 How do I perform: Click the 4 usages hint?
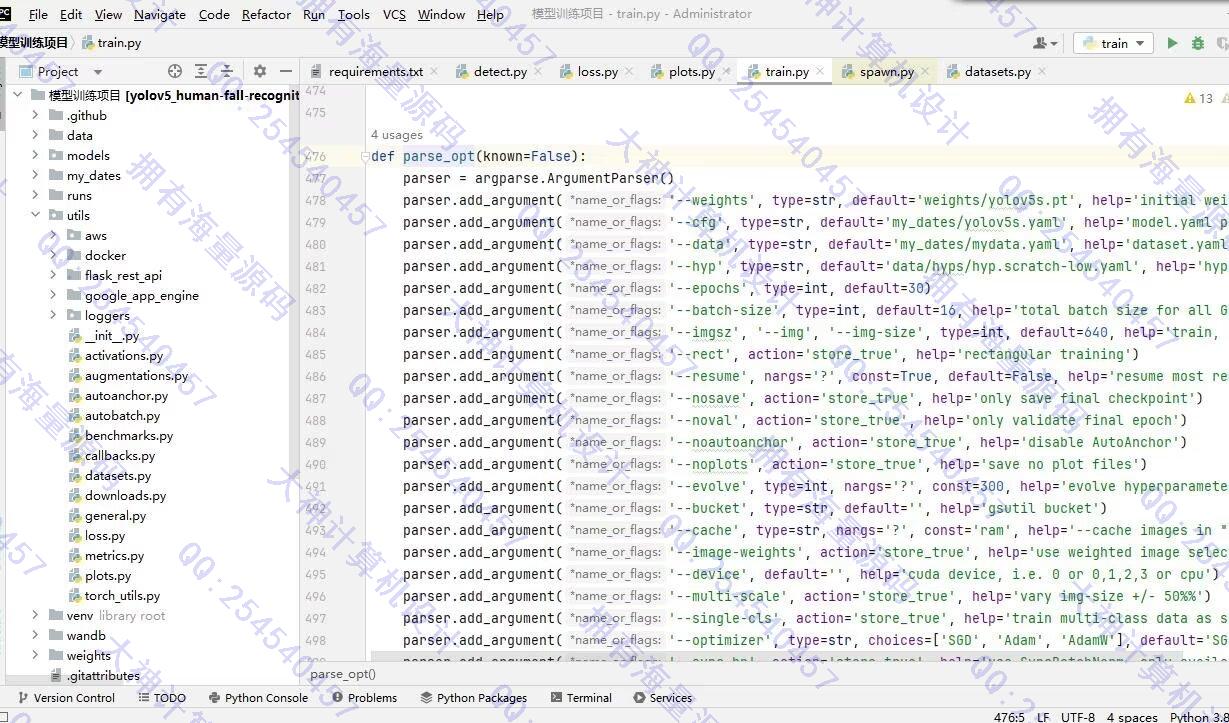point(397,135)
